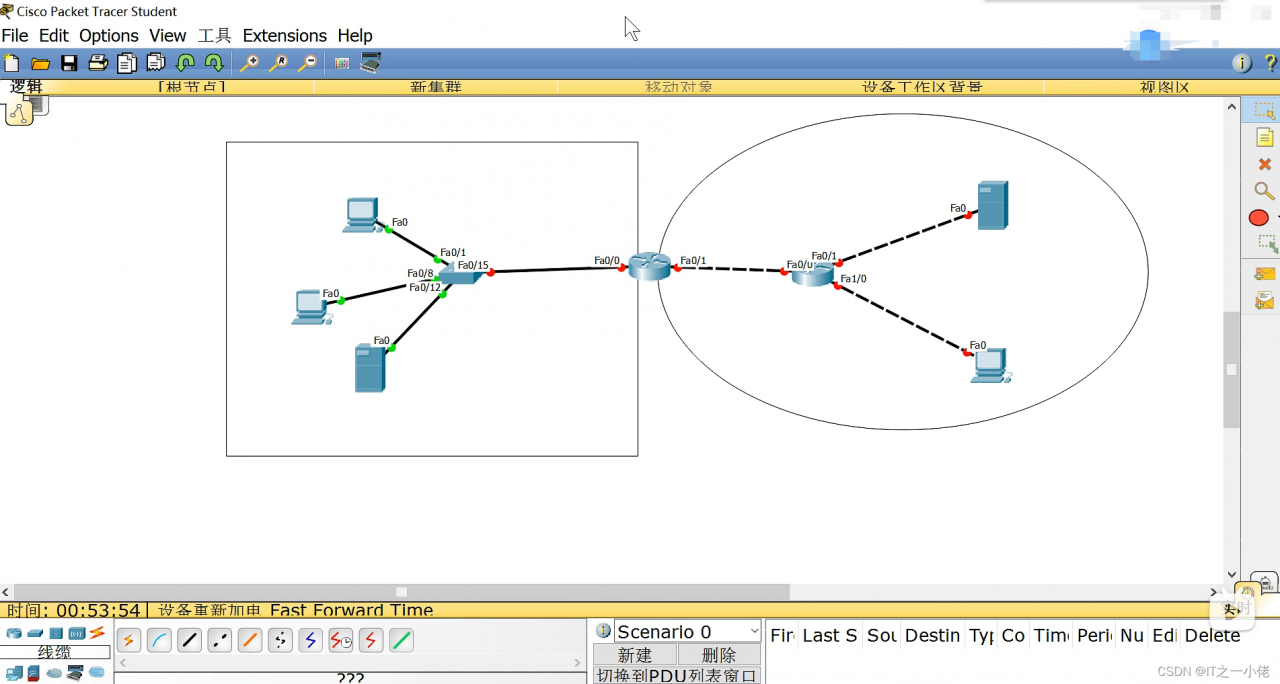1280x684 pixels.
Task: Click the Paste icon in toolbar
Action: click(x=156, y=63)
